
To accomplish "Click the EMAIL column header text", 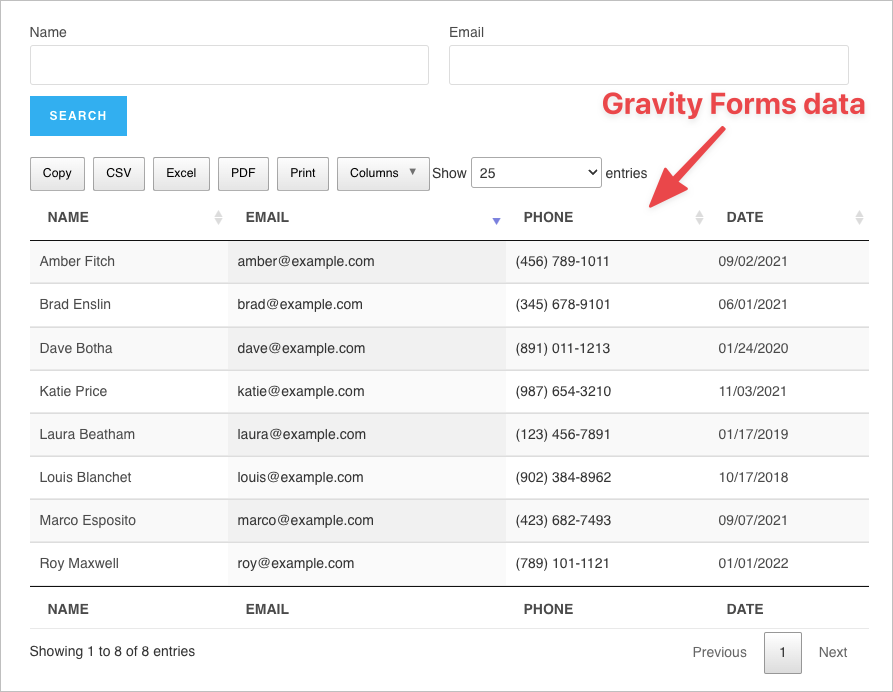I will (x=267, y=218).
